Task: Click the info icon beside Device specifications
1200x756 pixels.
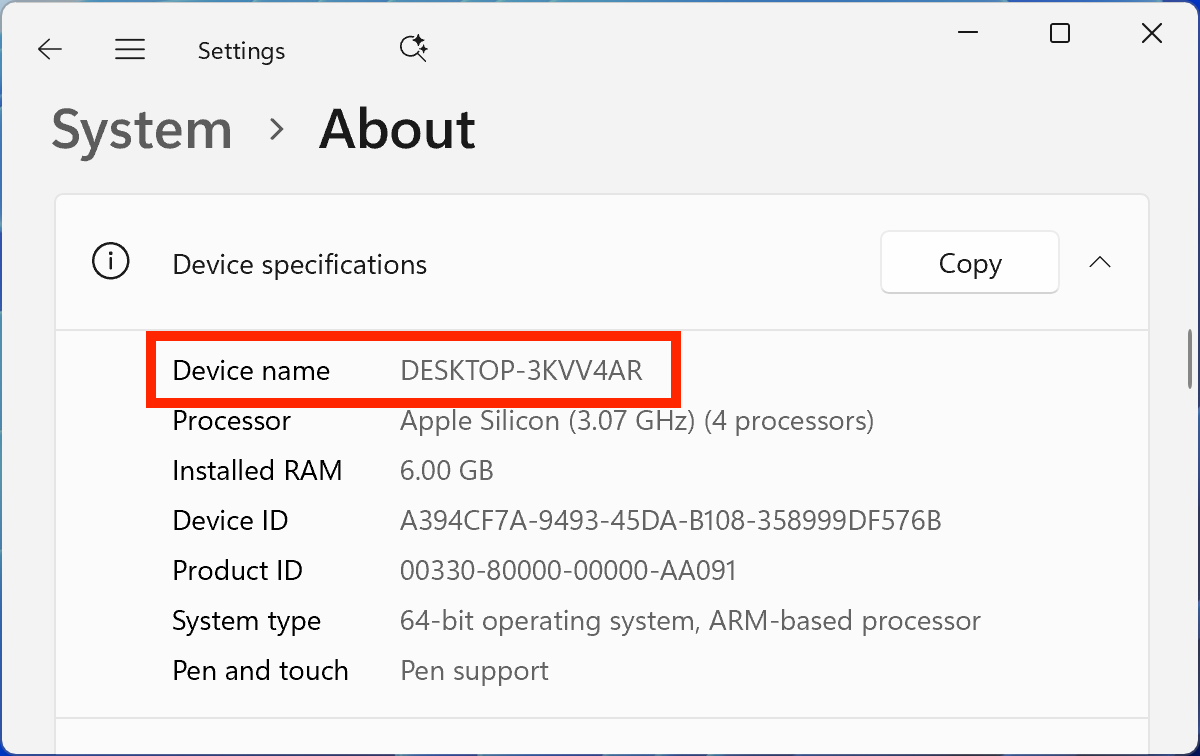Action: pos(110,263)
